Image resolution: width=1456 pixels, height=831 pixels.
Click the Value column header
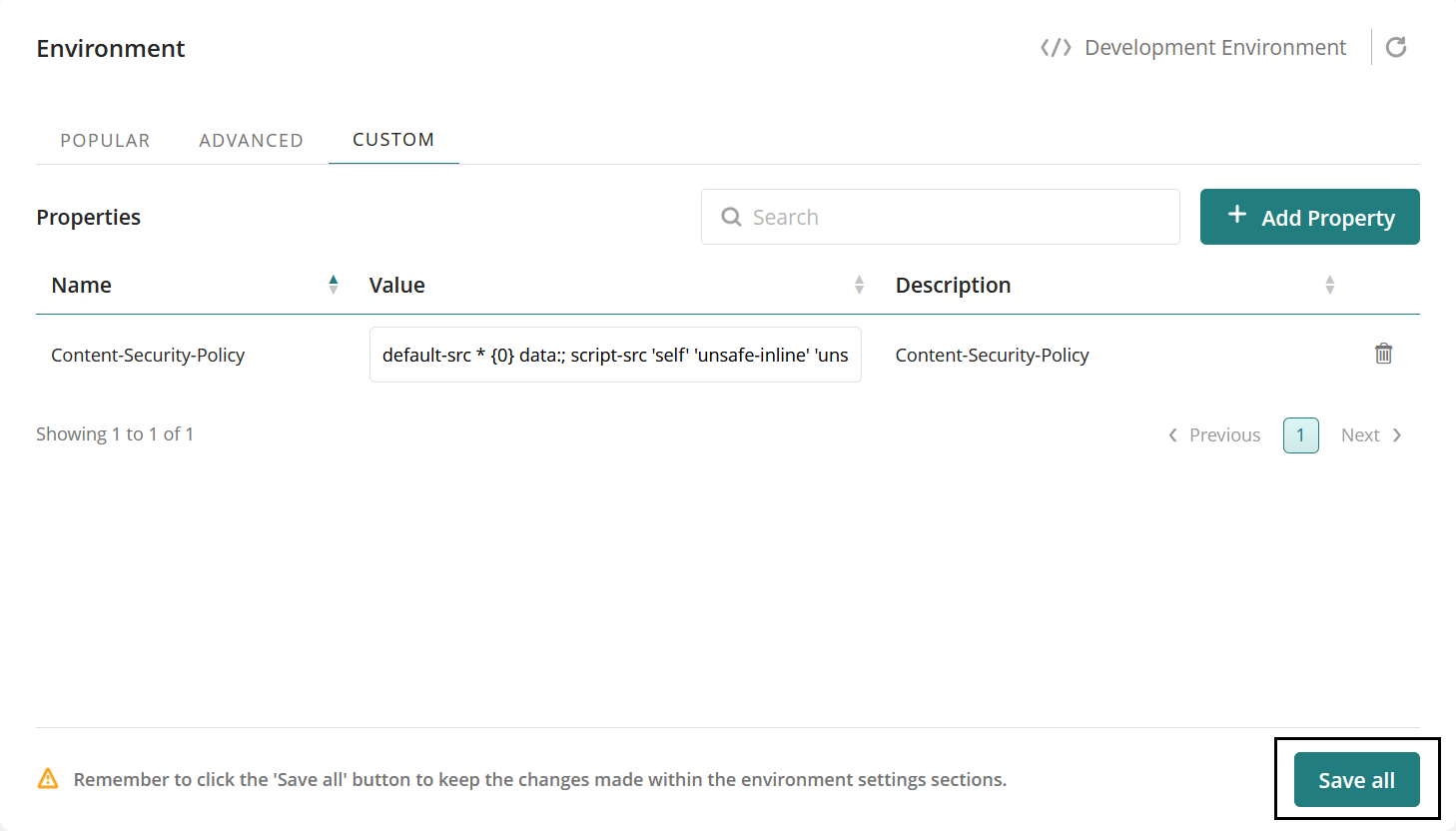pyautogui.click(x=396, y=286)
